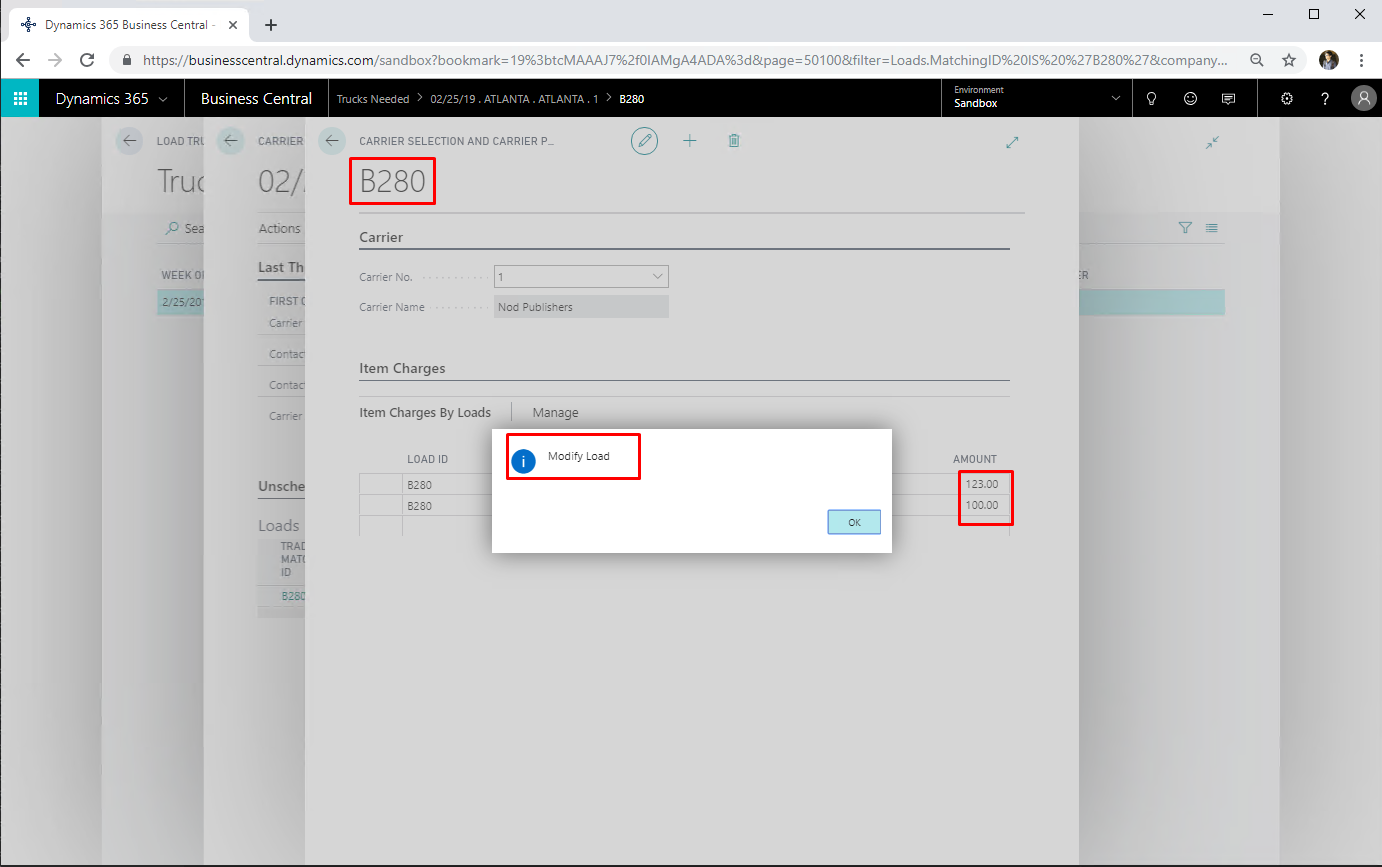Click the browser address bar URL
This screenshot has width=1382, height=867.
(x=685, y=60)
